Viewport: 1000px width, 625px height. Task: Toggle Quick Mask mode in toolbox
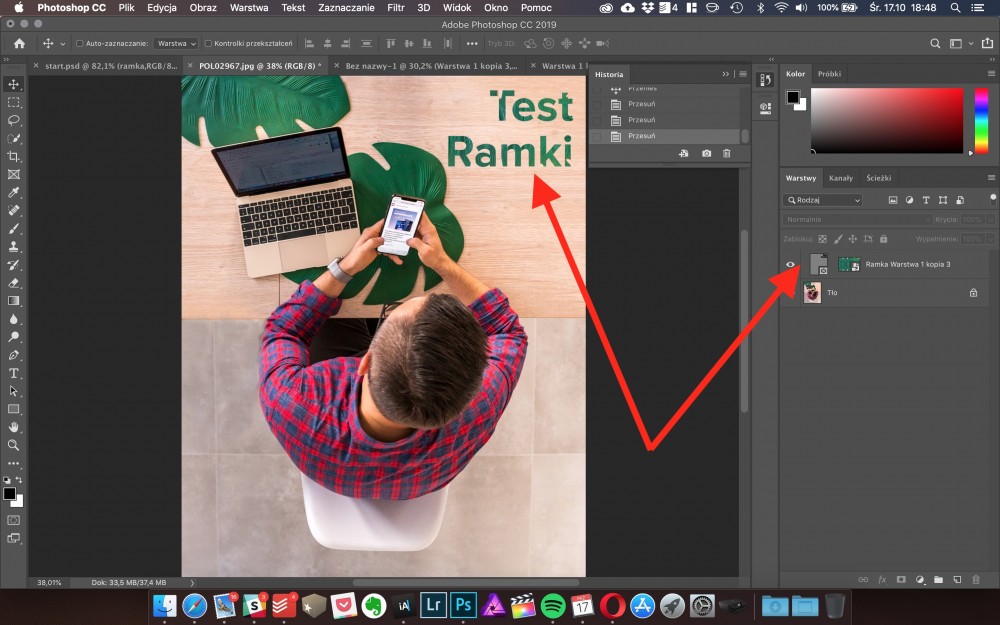13,520
